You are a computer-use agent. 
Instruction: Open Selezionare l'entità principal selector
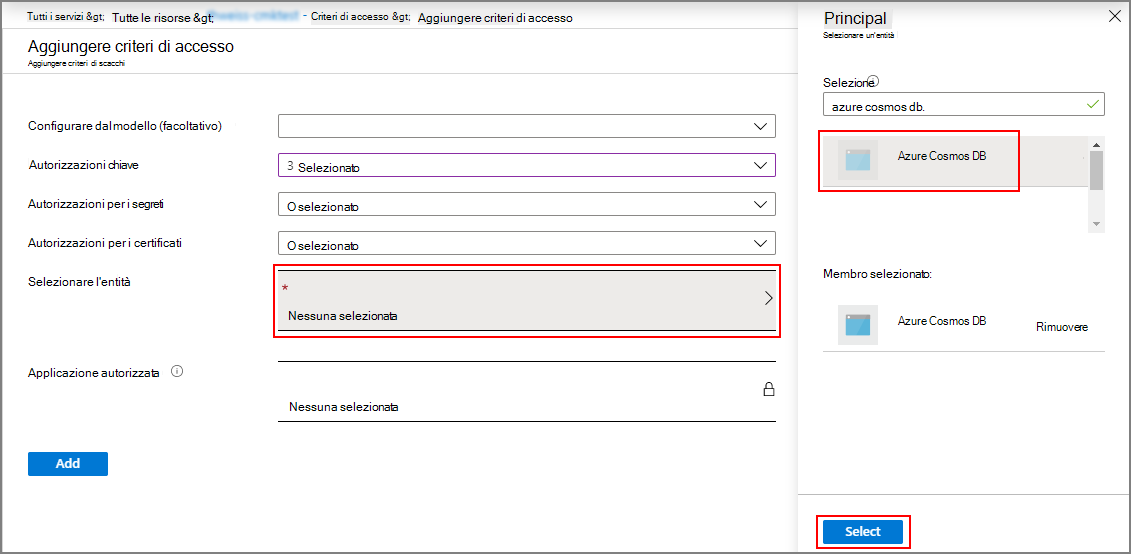527,301
